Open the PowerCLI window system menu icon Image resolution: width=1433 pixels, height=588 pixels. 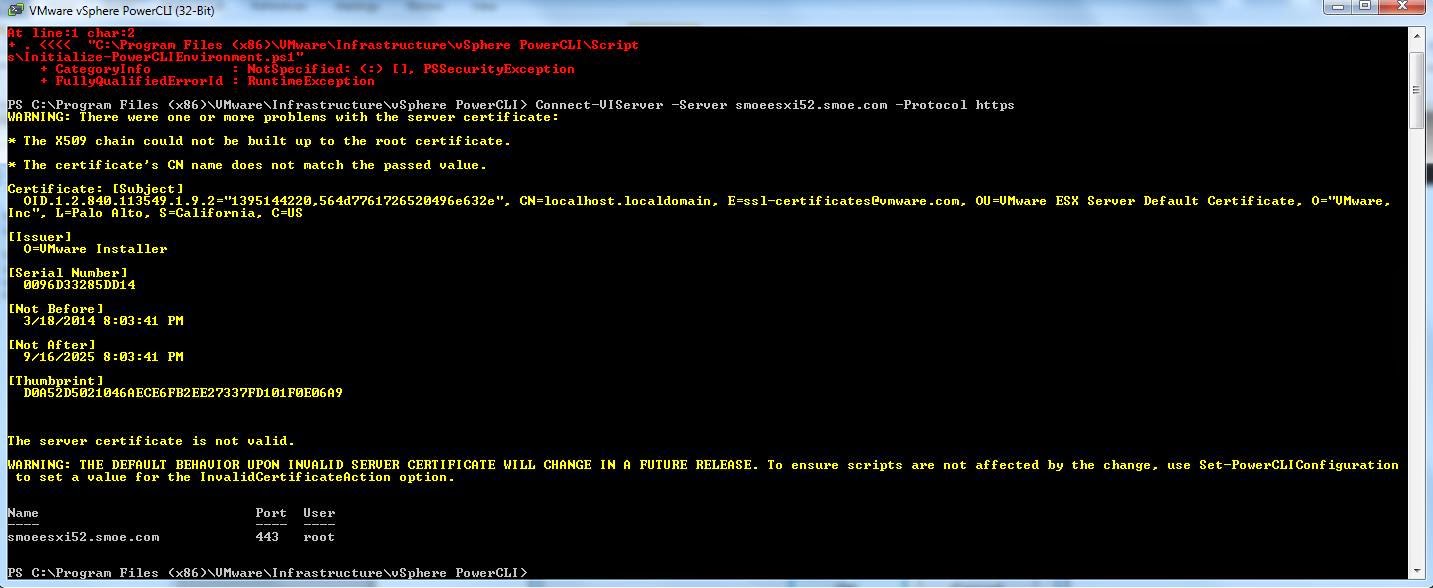(15, 12)
